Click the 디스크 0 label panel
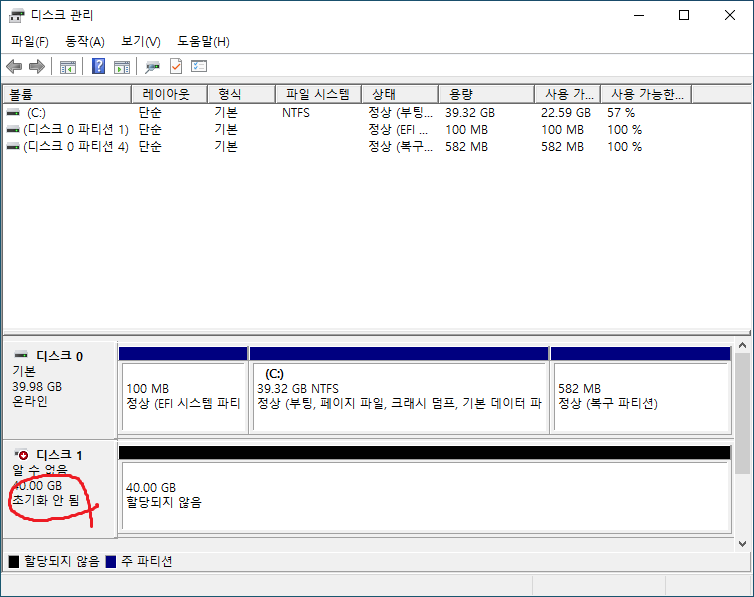This screenshot has height=597, width=754. click(x=60, y=388)
